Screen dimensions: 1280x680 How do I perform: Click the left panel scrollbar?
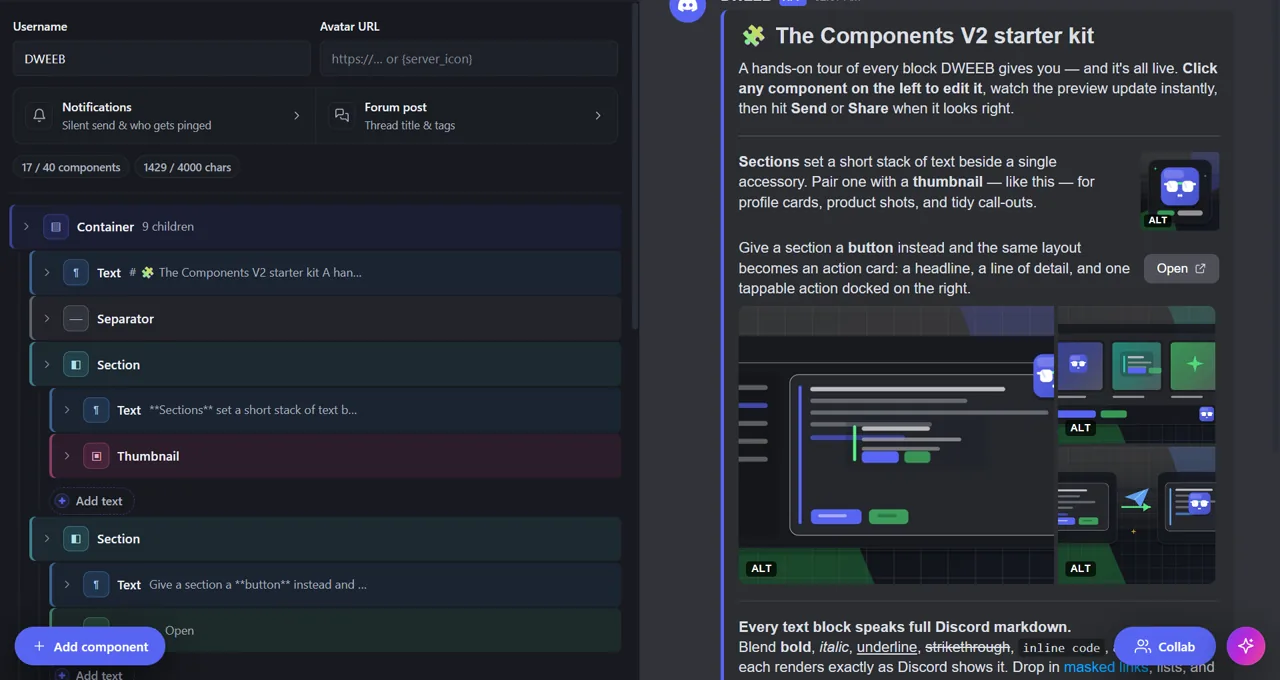coord(634,165)
